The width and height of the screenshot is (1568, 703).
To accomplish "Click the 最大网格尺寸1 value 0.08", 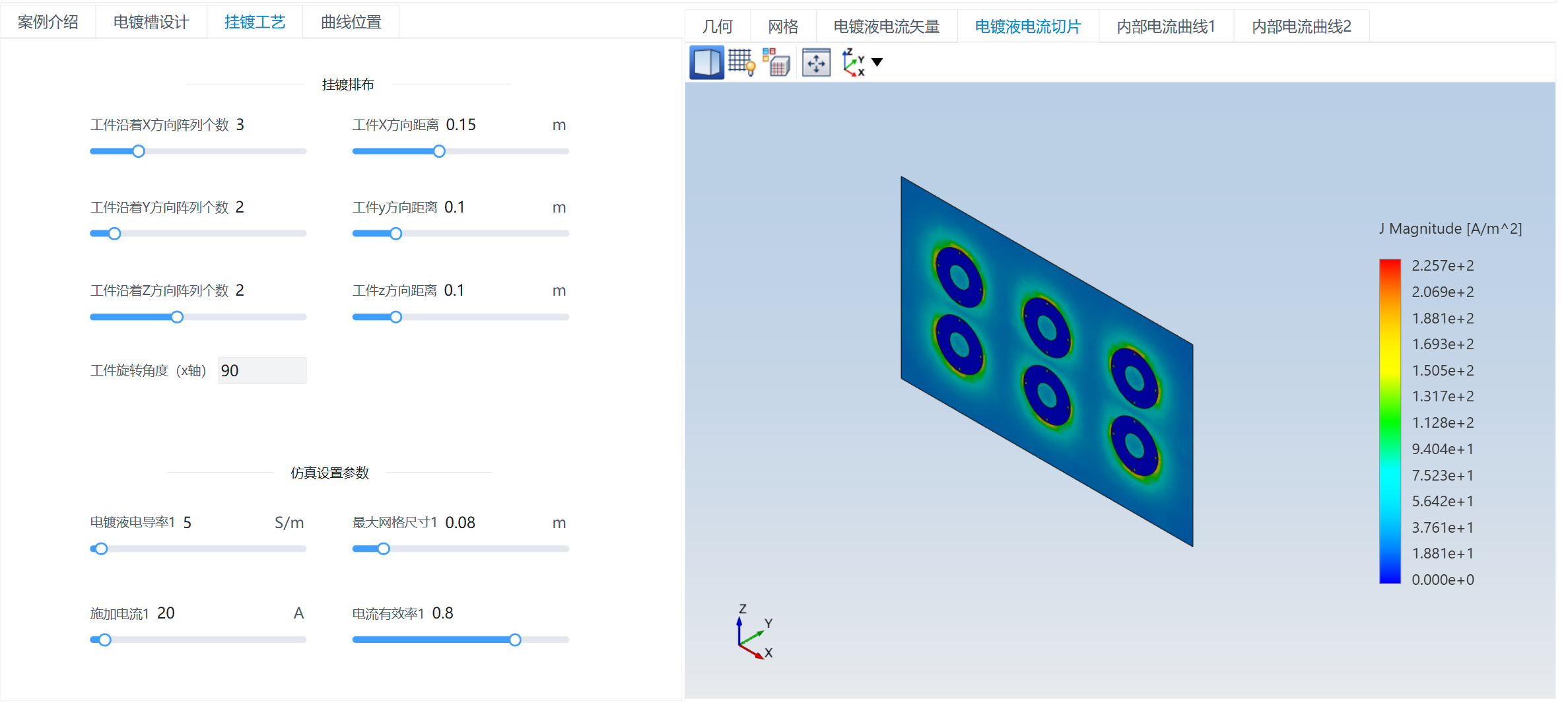I will (460, 523).
